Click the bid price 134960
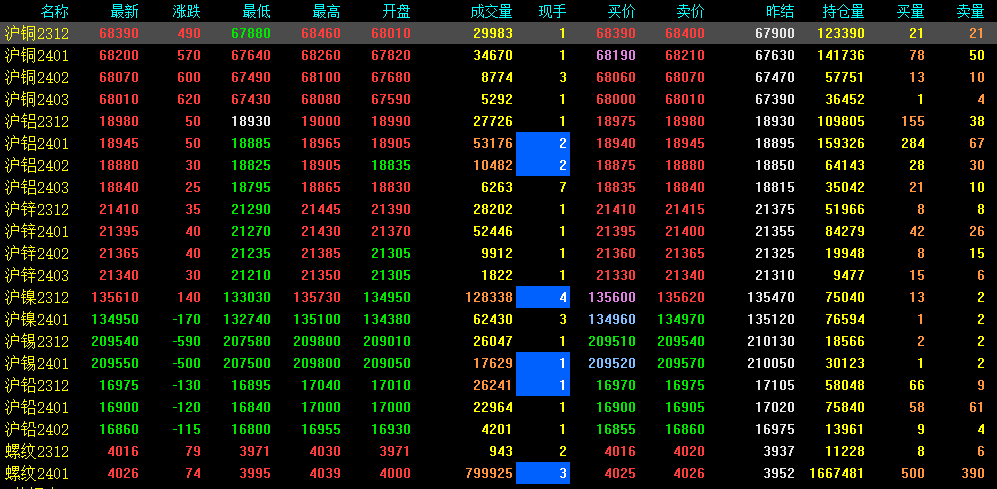Image resolution: width=997 pixels, height=489 pixels. coord(613,319)
